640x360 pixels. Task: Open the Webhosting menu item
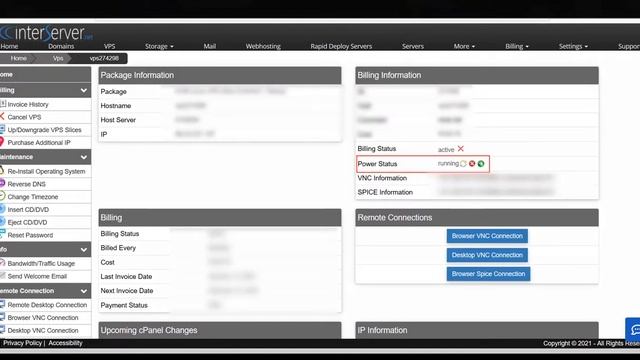[x=263, y=47]
